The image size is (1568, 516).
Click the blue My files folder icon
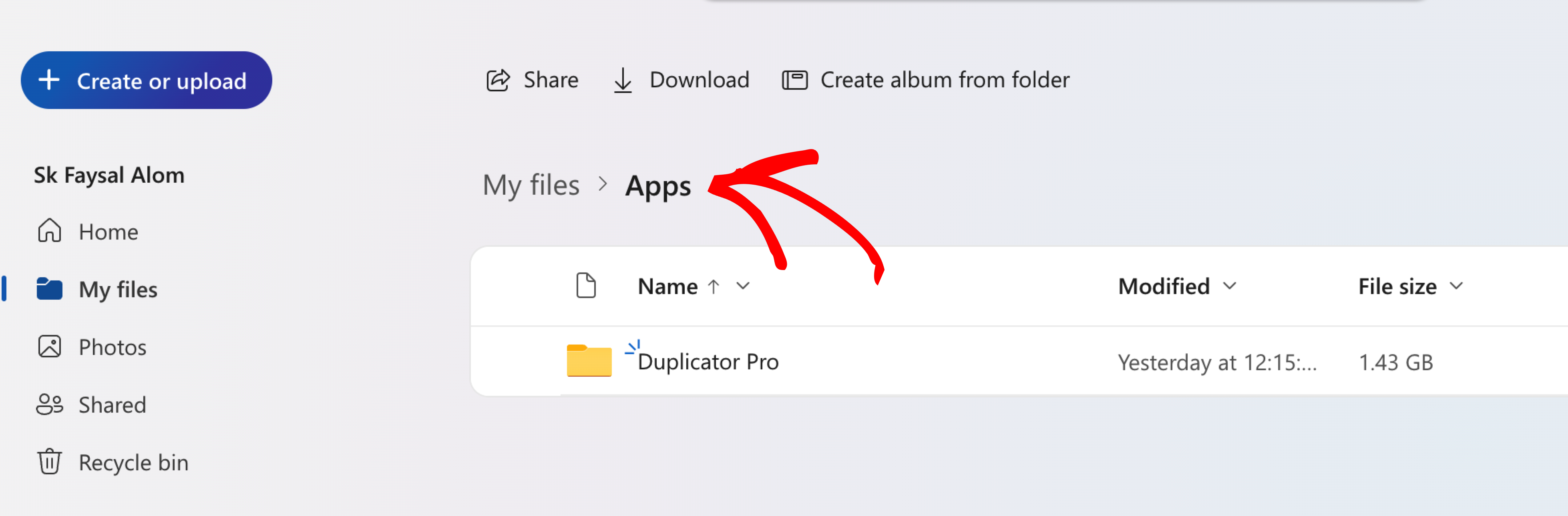click(x=49, y=289)
